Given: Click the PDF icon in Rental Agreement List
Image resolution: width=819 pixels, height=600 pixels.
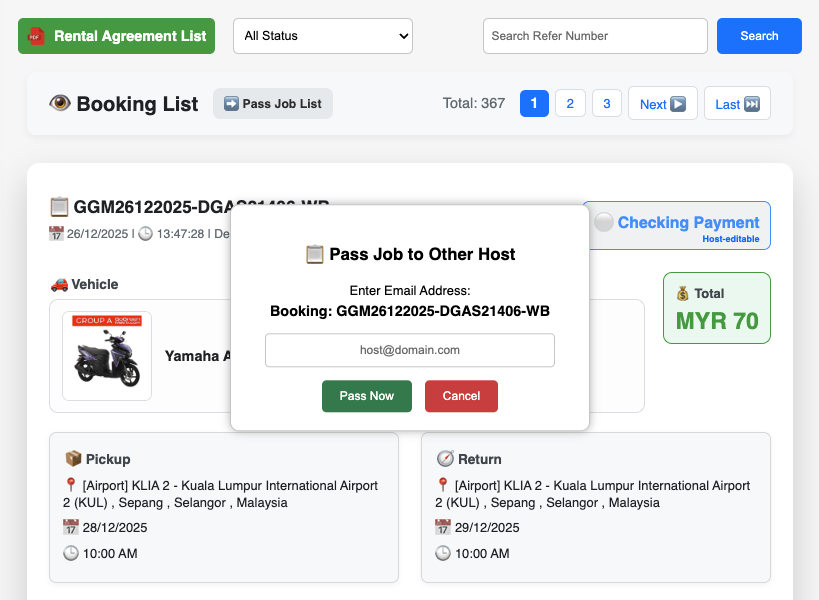Looking at the screenshot, I should (x=36, y=36).
